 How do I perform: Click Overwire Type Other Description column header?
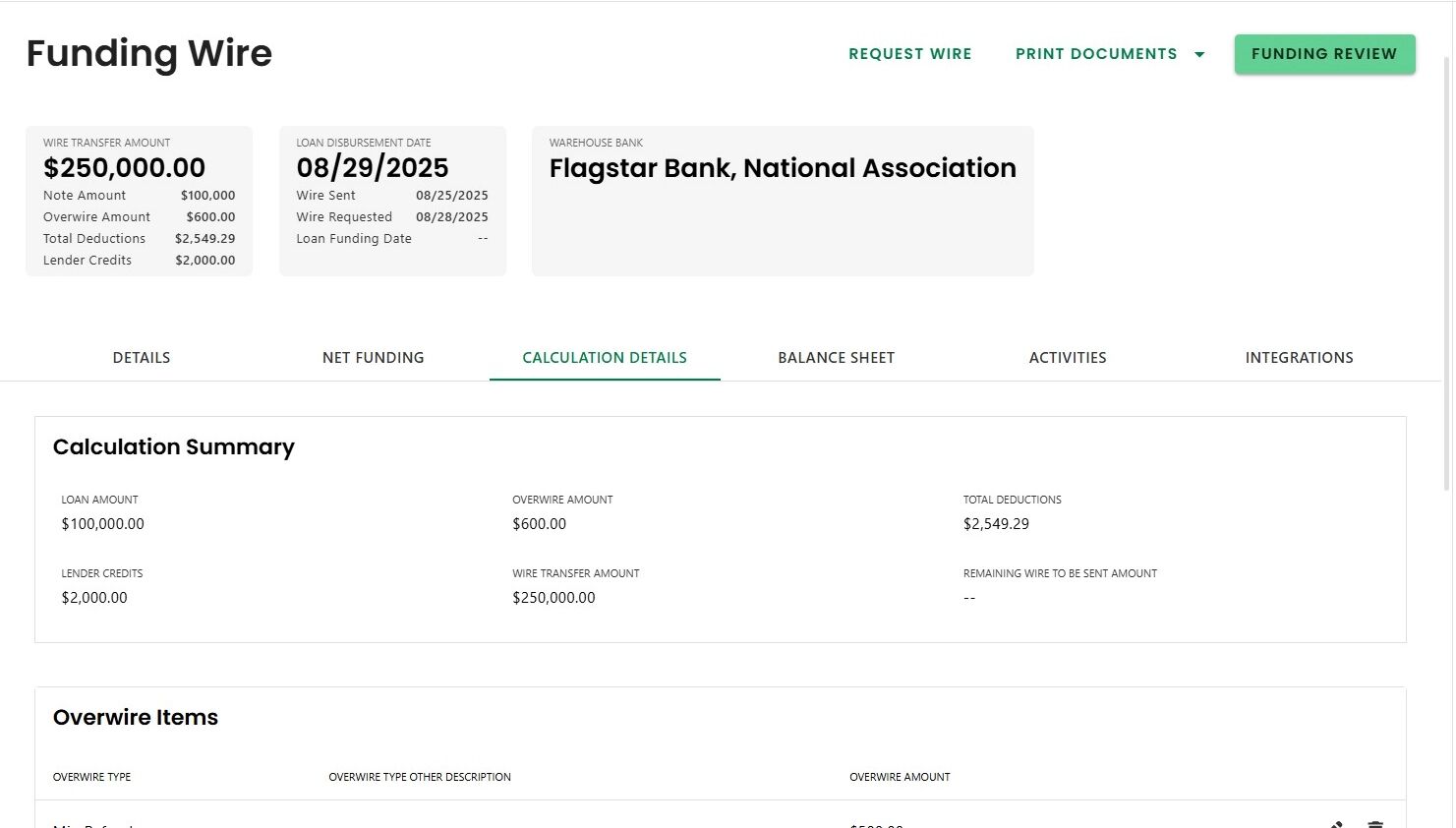[x=420, y=777]
